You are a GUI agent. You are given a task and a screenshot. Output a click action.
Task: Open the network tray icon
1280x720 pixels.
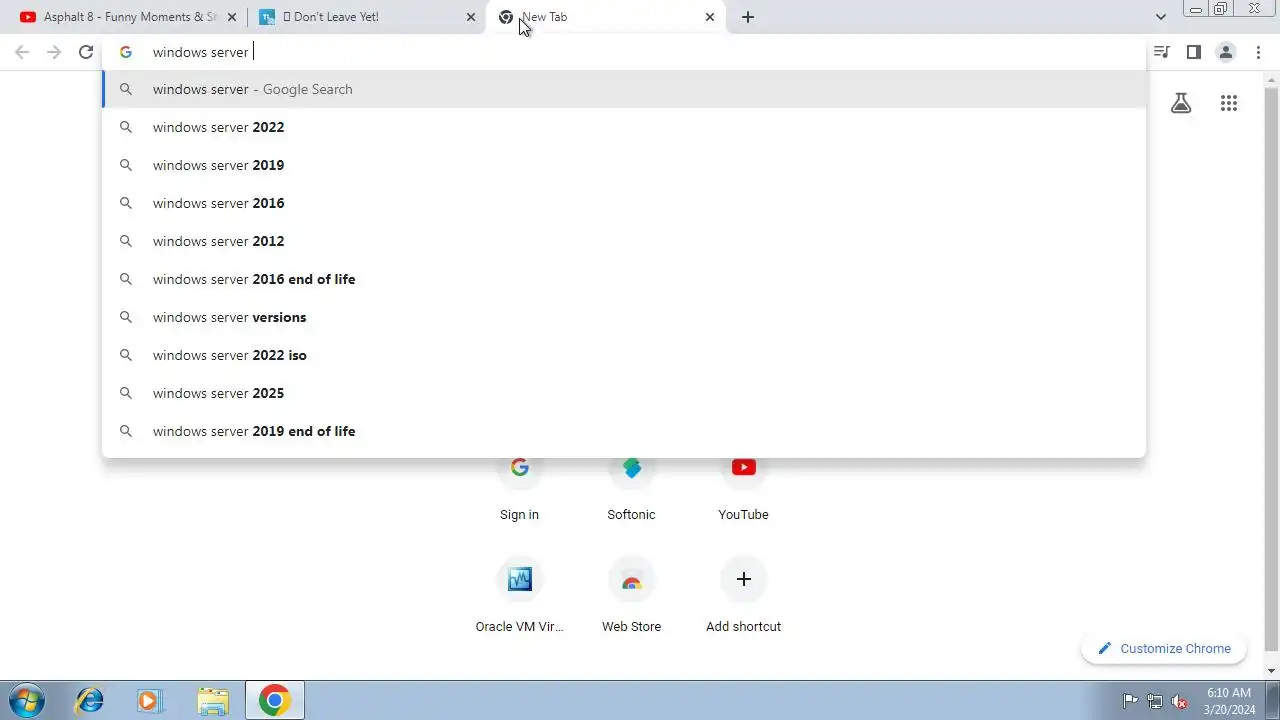(x=1155, y=701)
